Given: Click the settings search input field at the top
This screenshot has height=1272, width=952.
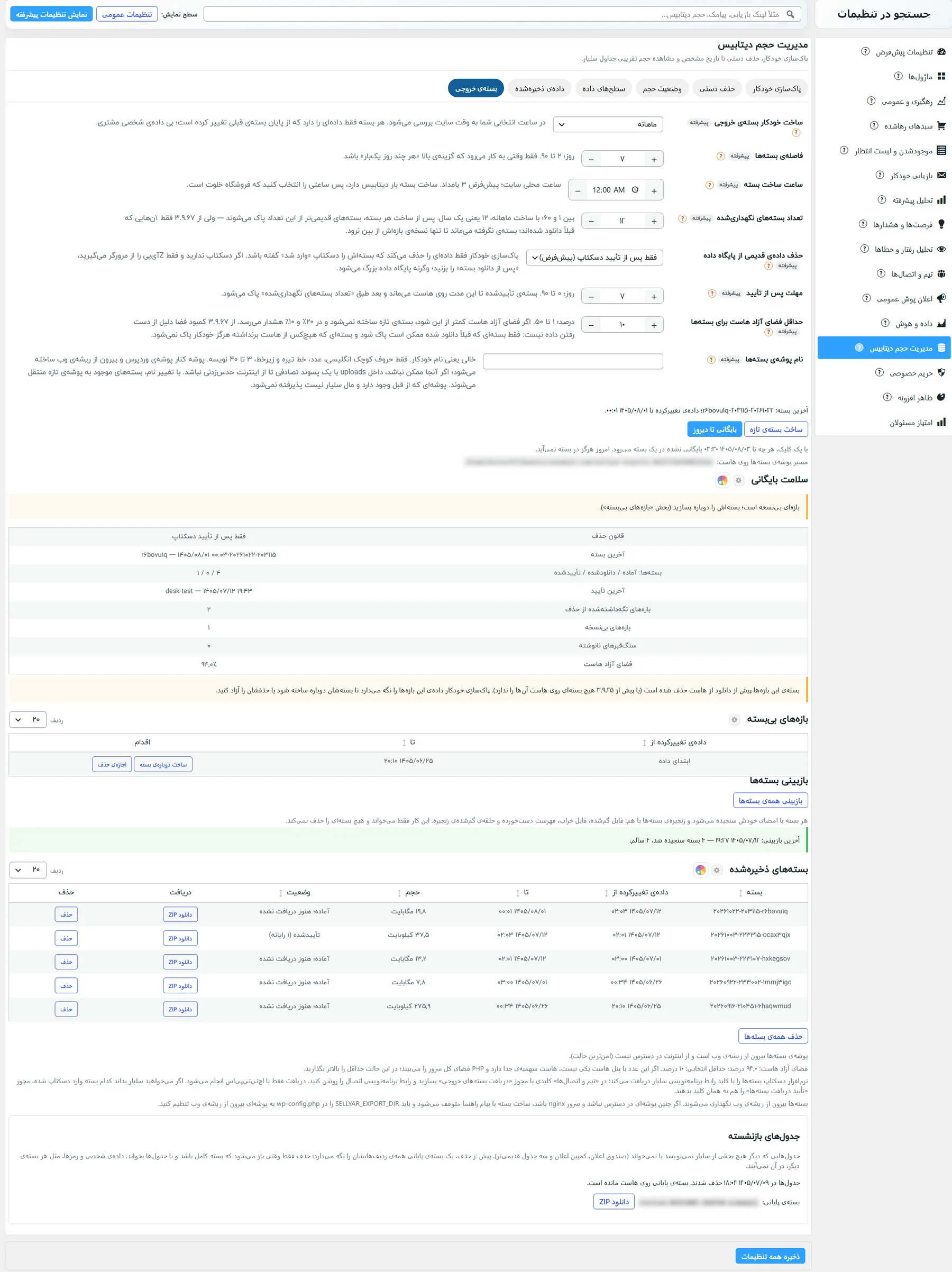Looking at the screenshot, I should click(x=502, y=14).
